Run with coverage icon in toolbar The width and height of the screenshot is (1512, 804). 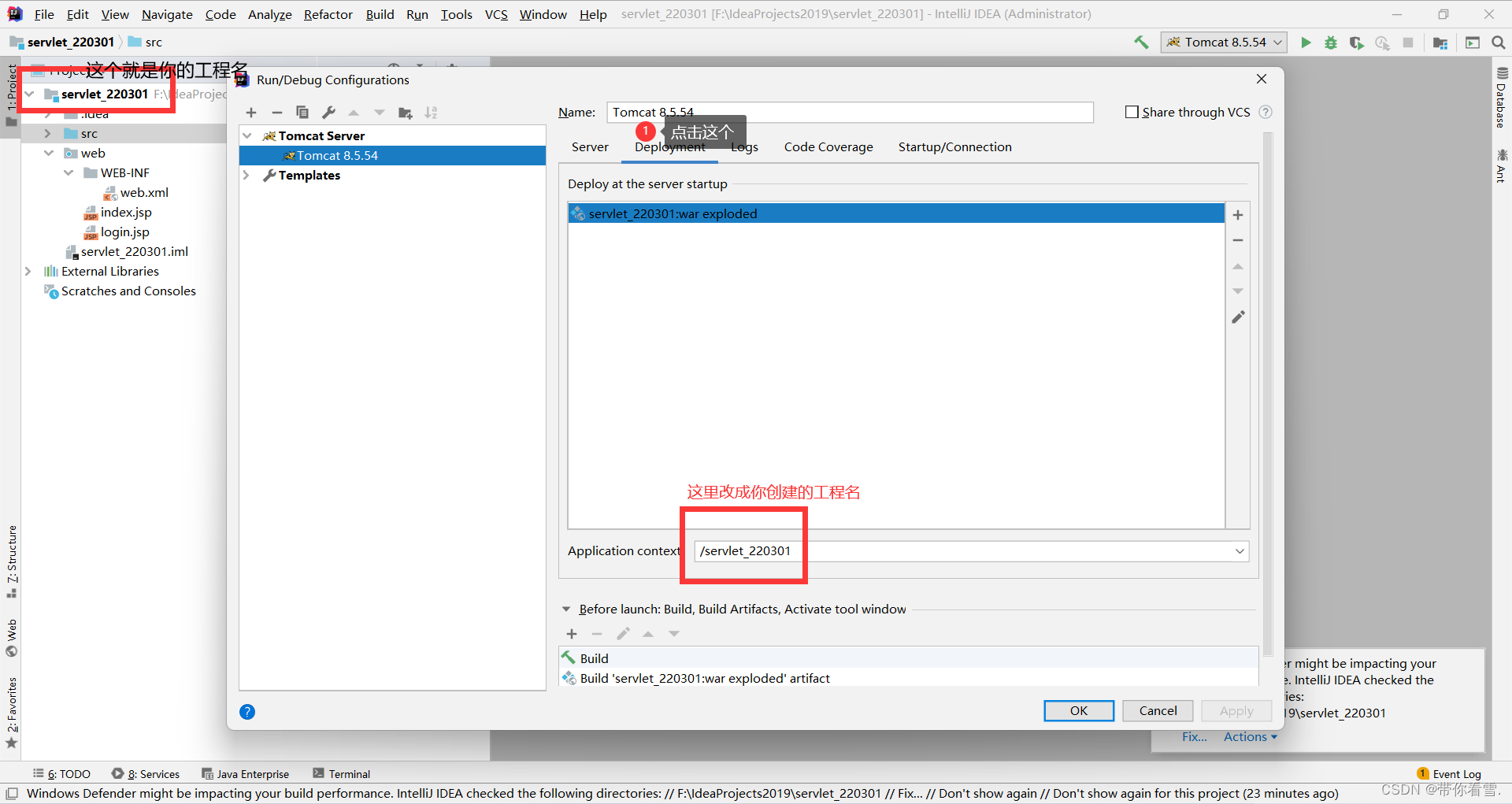(1356, 43)
